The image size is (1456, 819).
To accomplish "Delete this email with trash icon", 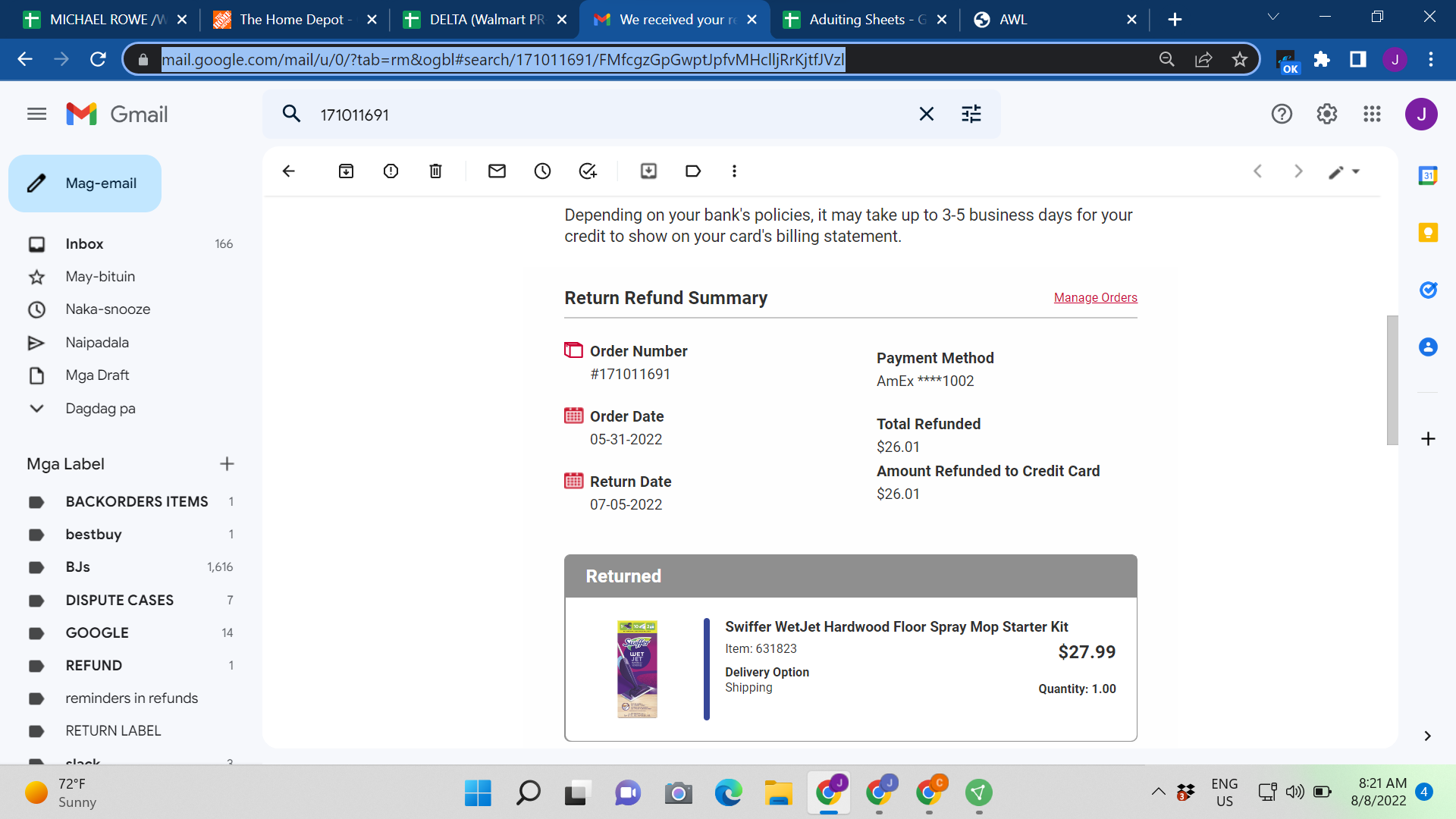I will tap(435, 171).
